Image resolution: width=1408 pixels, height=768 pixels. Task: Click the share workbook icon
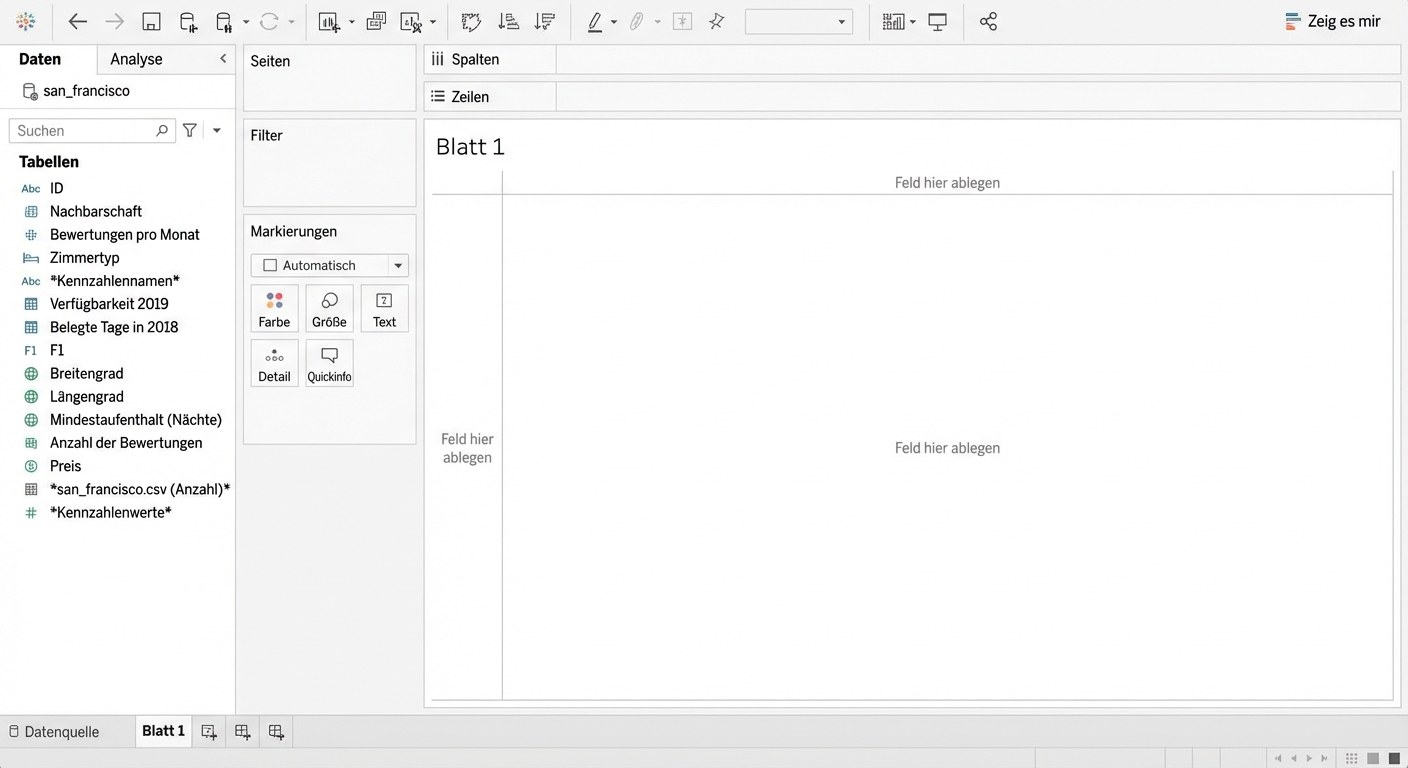coord(988,22)
